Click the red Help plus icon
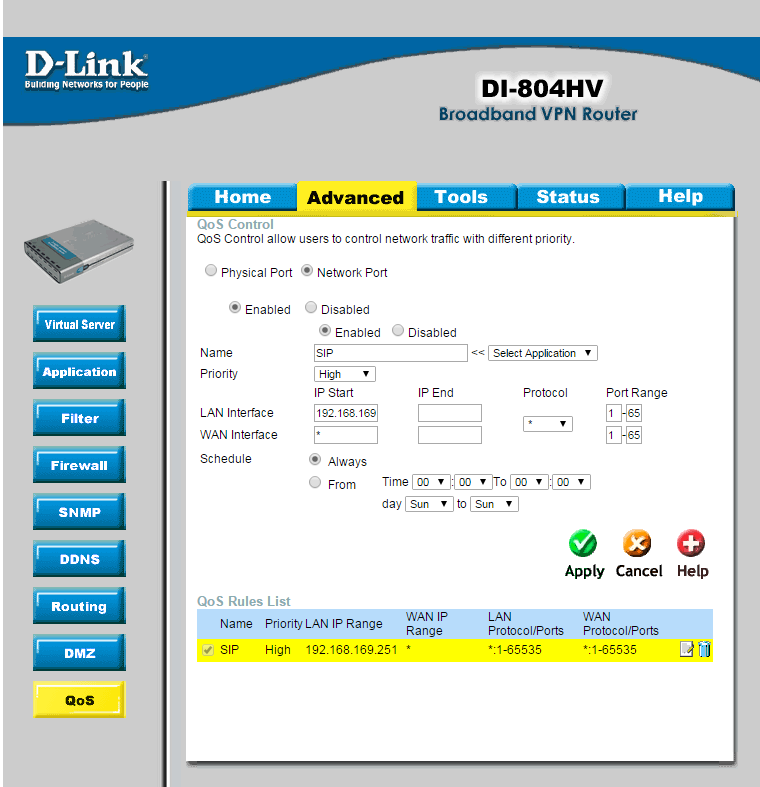760x787 pixels. (691, 543)
